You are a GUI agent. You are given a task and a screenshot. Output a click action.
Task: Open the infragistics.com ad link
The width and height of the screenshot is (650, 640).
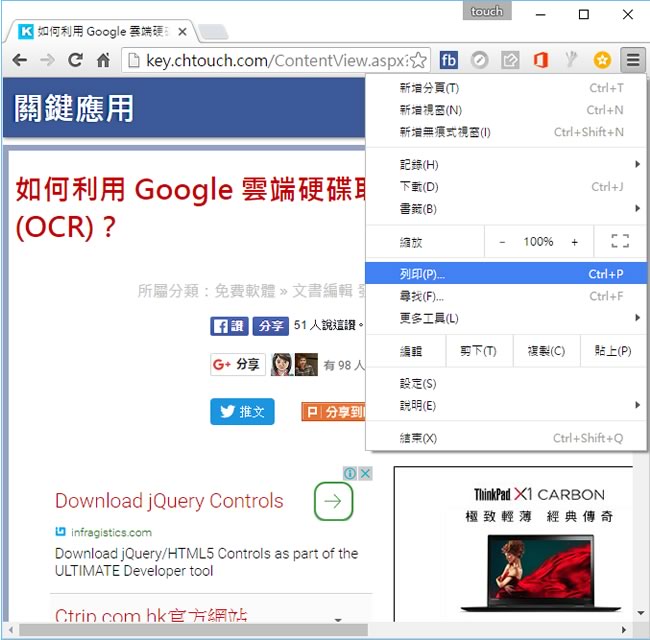111,532
